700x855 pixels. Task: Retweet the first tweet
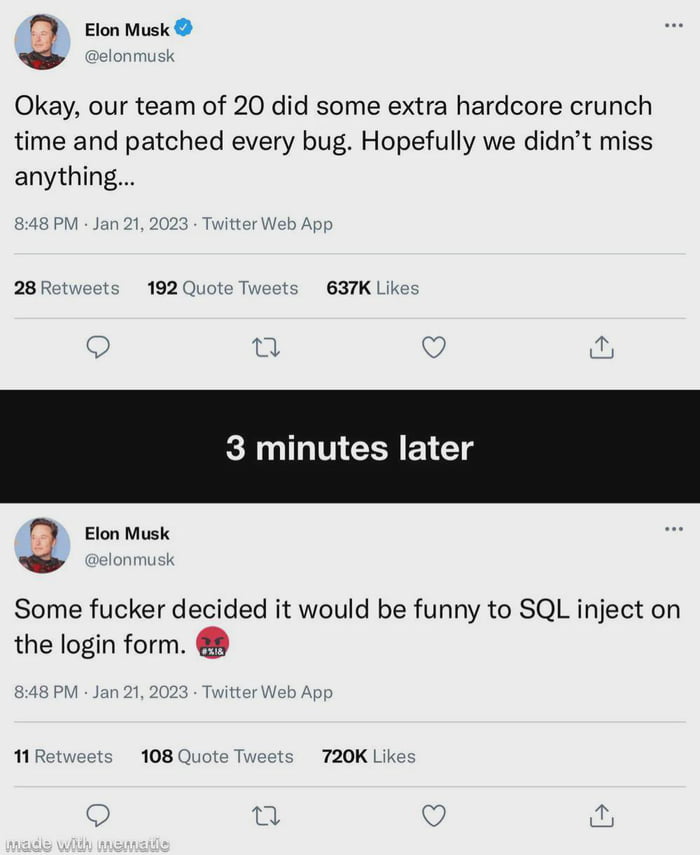coord(266,347)
